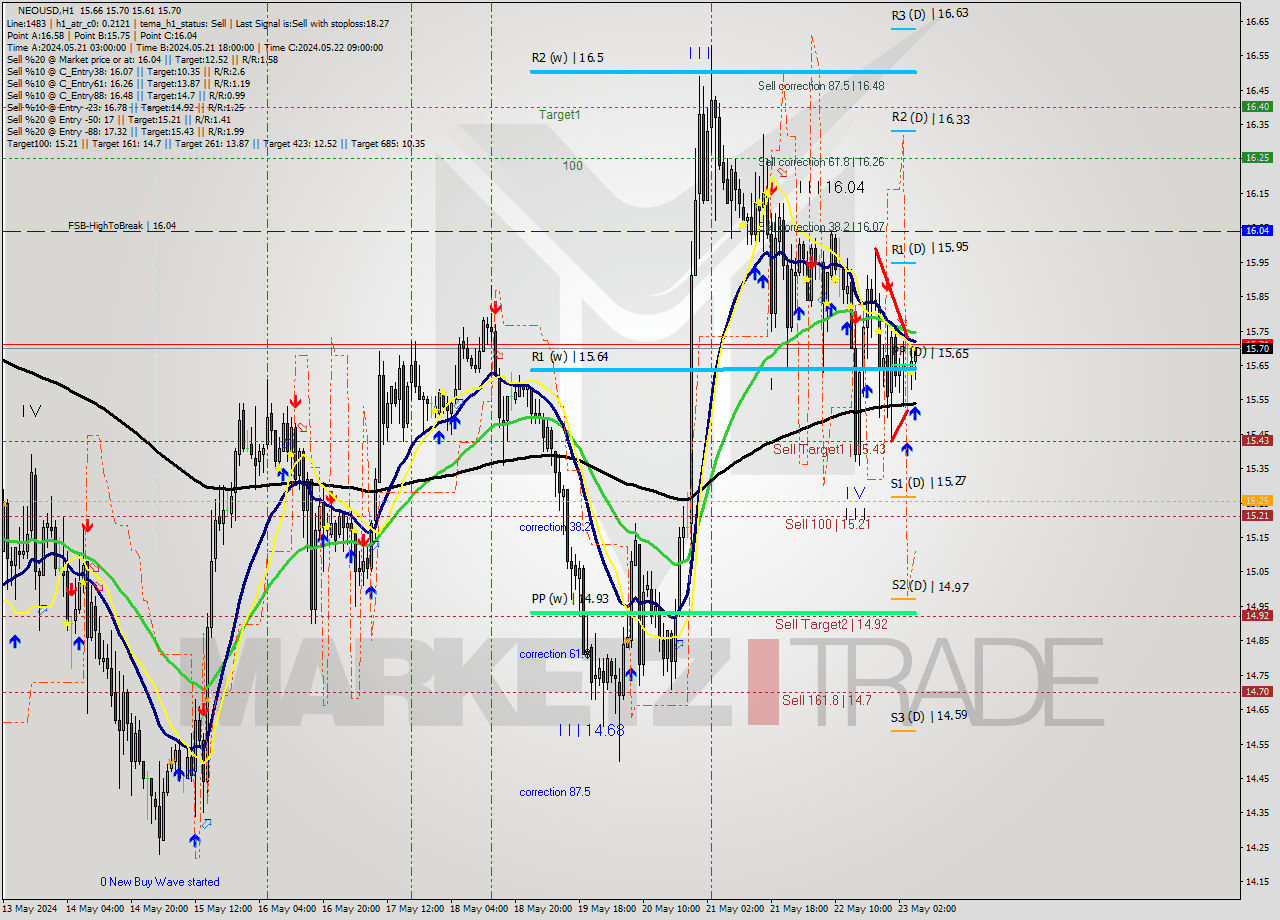Click the black 15.70 current price tag
This screenshot has height=920, width=1280.
point(1257,347)
